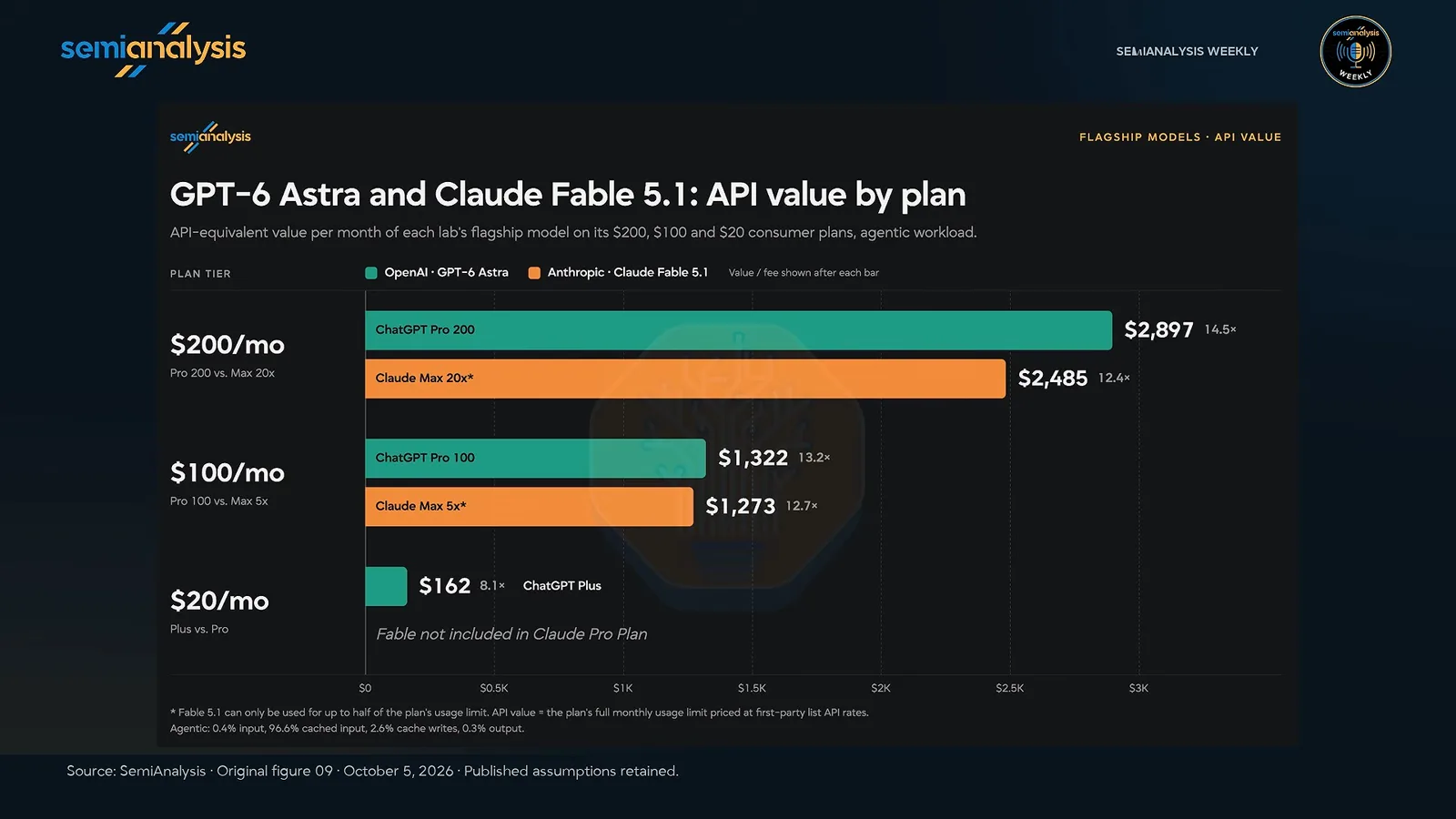Click the "12.4×" multiplier

tap(1114, 378)
